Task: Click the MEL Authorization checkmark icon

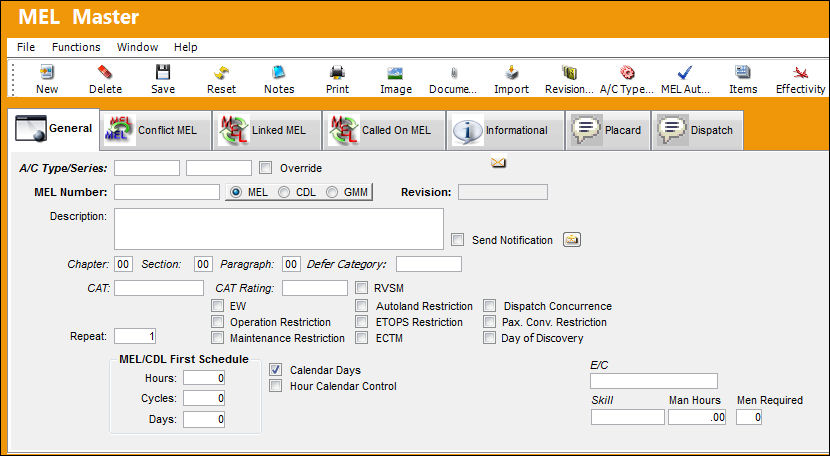Action: 685,73
